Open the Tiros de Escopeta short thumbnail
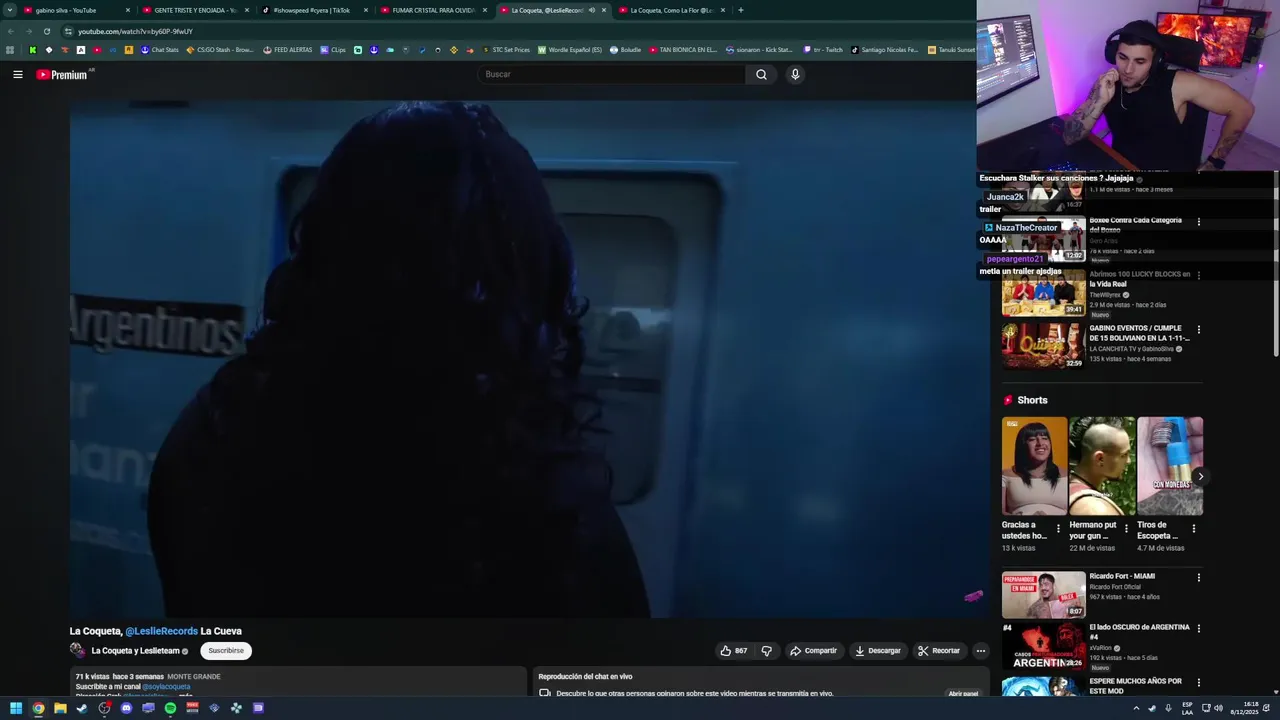1280x720 pixels. [1170, 466]
